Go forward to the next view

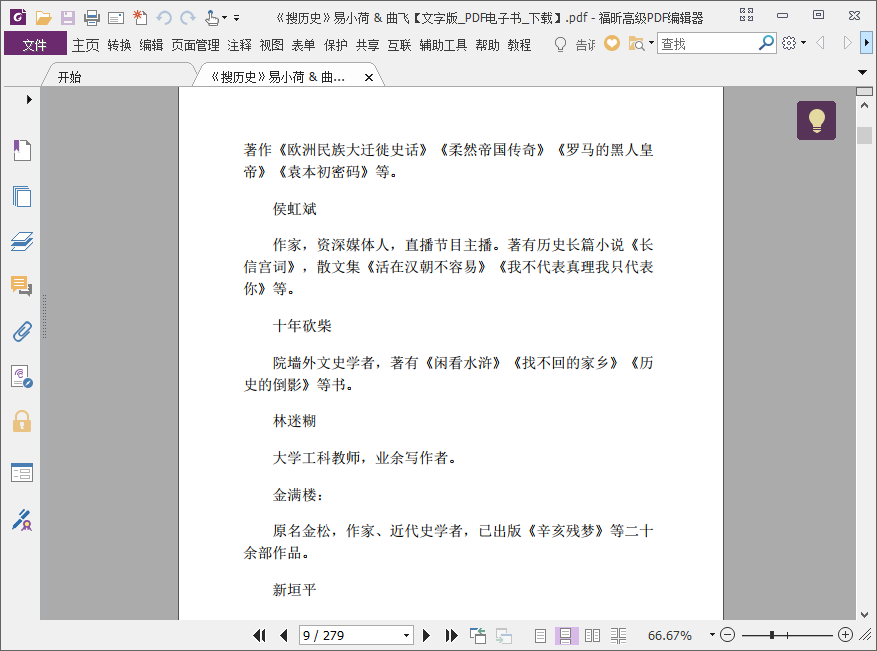503,635
